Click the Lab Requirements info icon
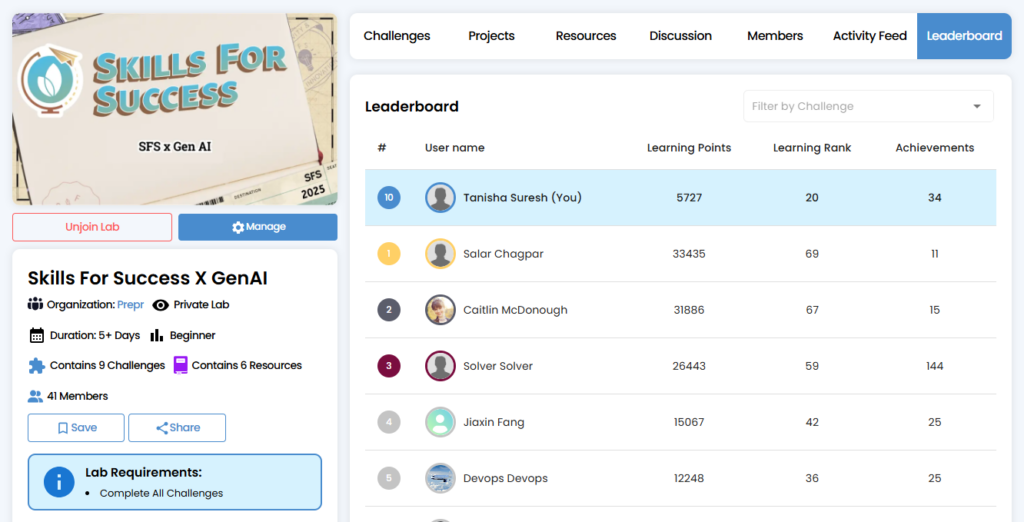The image size is (1024, 522). pyautogui.click(x=59, y=482)
